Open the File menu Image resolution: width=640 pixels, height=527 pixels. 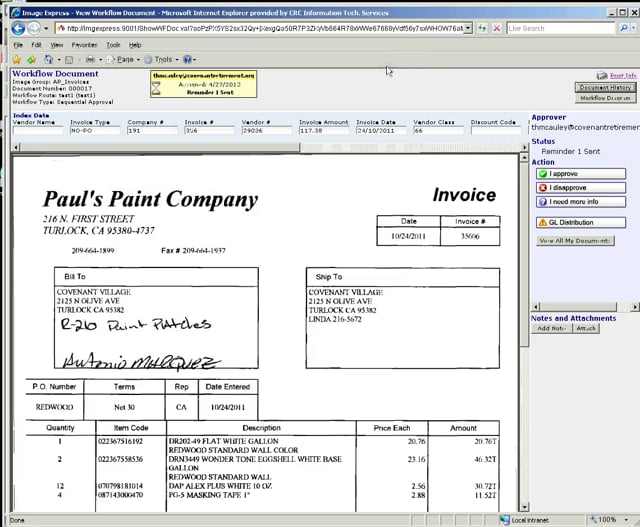click(x=18, y=45)
